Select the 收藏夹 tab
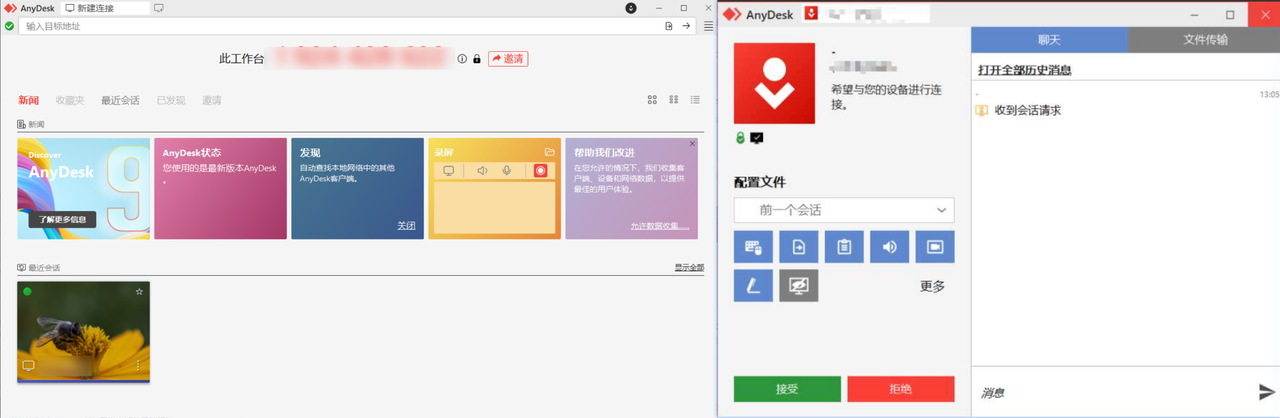1280x418 pixels. pyautogui.click(x=70, y=100)
